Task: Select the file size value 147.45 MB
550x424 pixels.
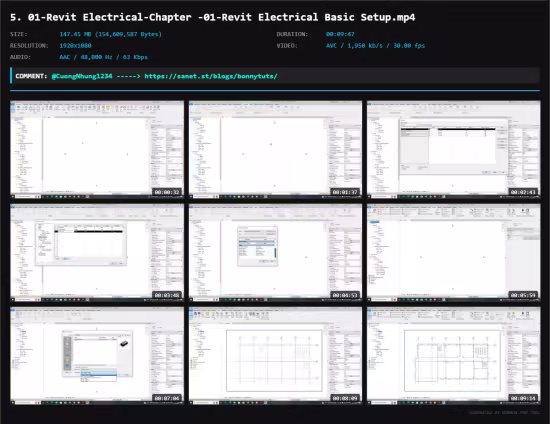Action: [x=110, y=34]
